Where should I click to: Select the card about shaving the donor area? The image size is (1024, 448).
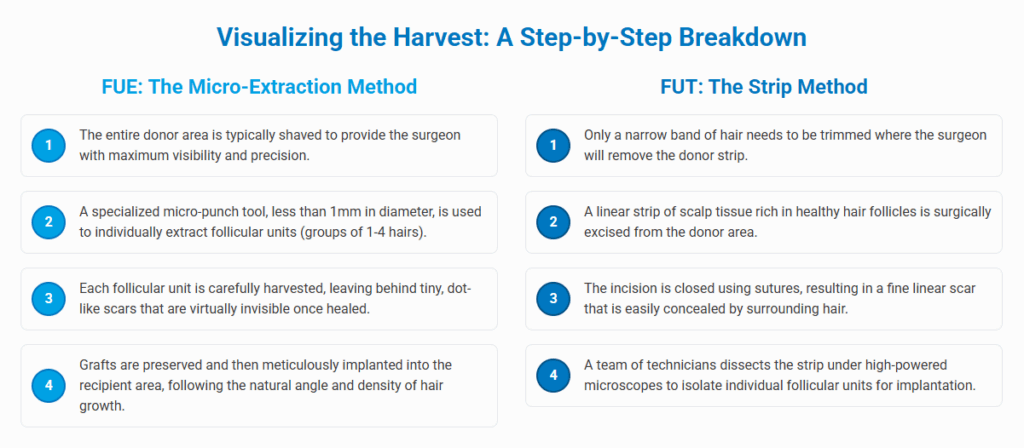point(259,146)
